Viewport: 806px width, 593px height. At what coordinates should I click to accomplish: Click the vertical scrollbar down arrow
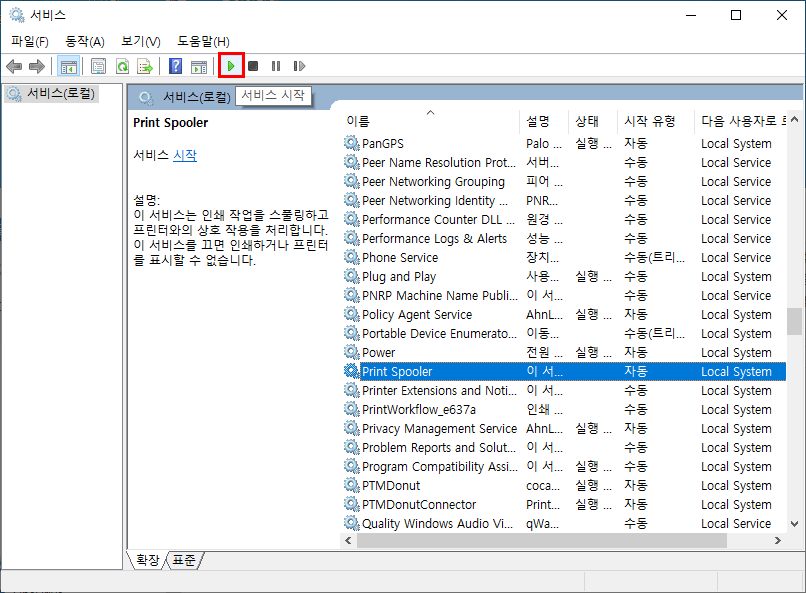click(x=794, y=524)
